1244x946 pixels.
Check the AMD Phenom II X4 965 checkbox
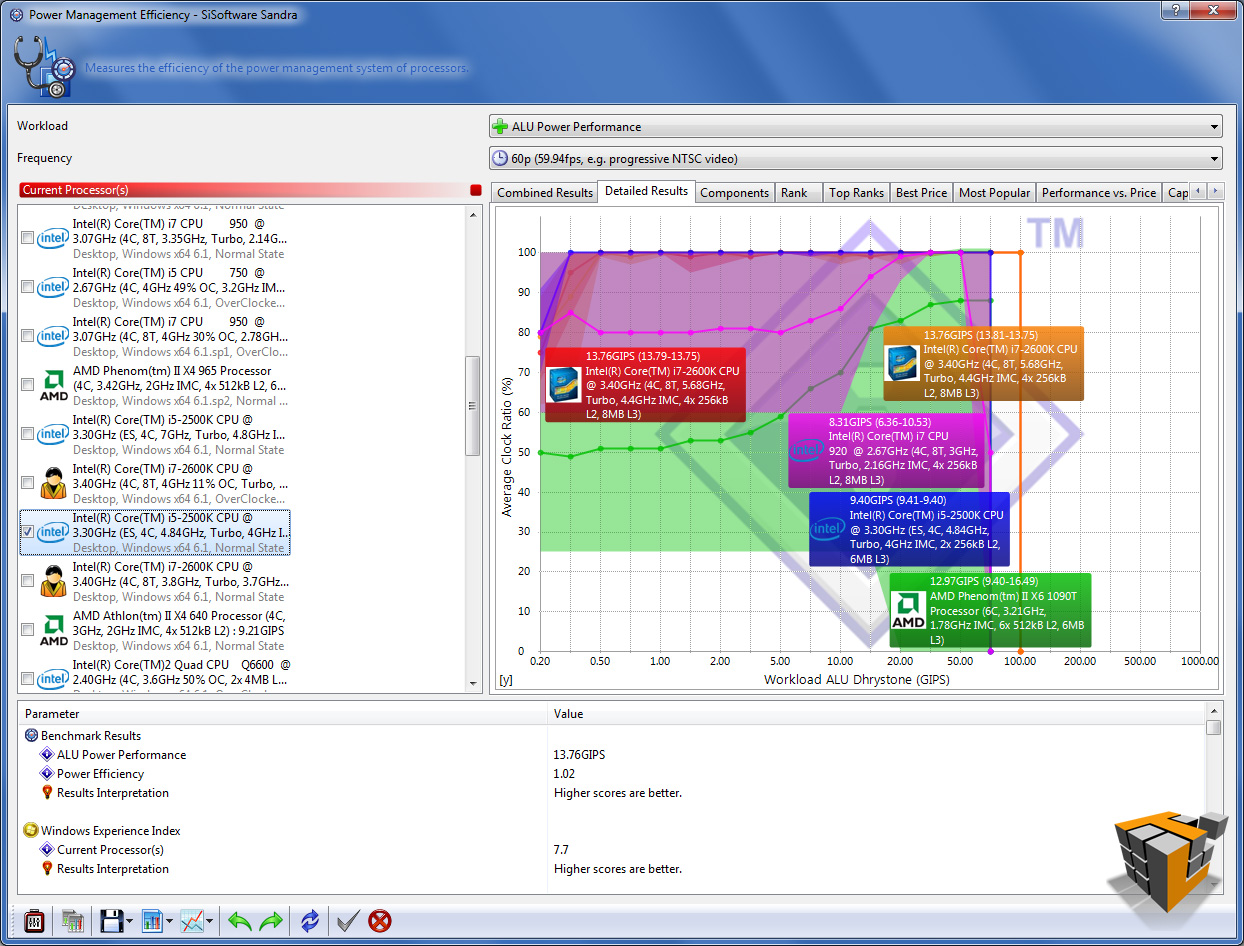point(27,386)
